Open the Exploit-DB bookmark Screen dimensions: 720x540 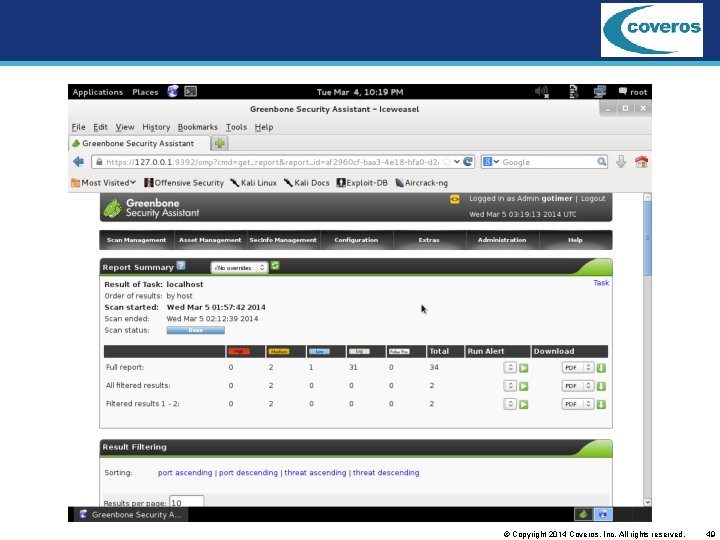[x=362, y=183]
